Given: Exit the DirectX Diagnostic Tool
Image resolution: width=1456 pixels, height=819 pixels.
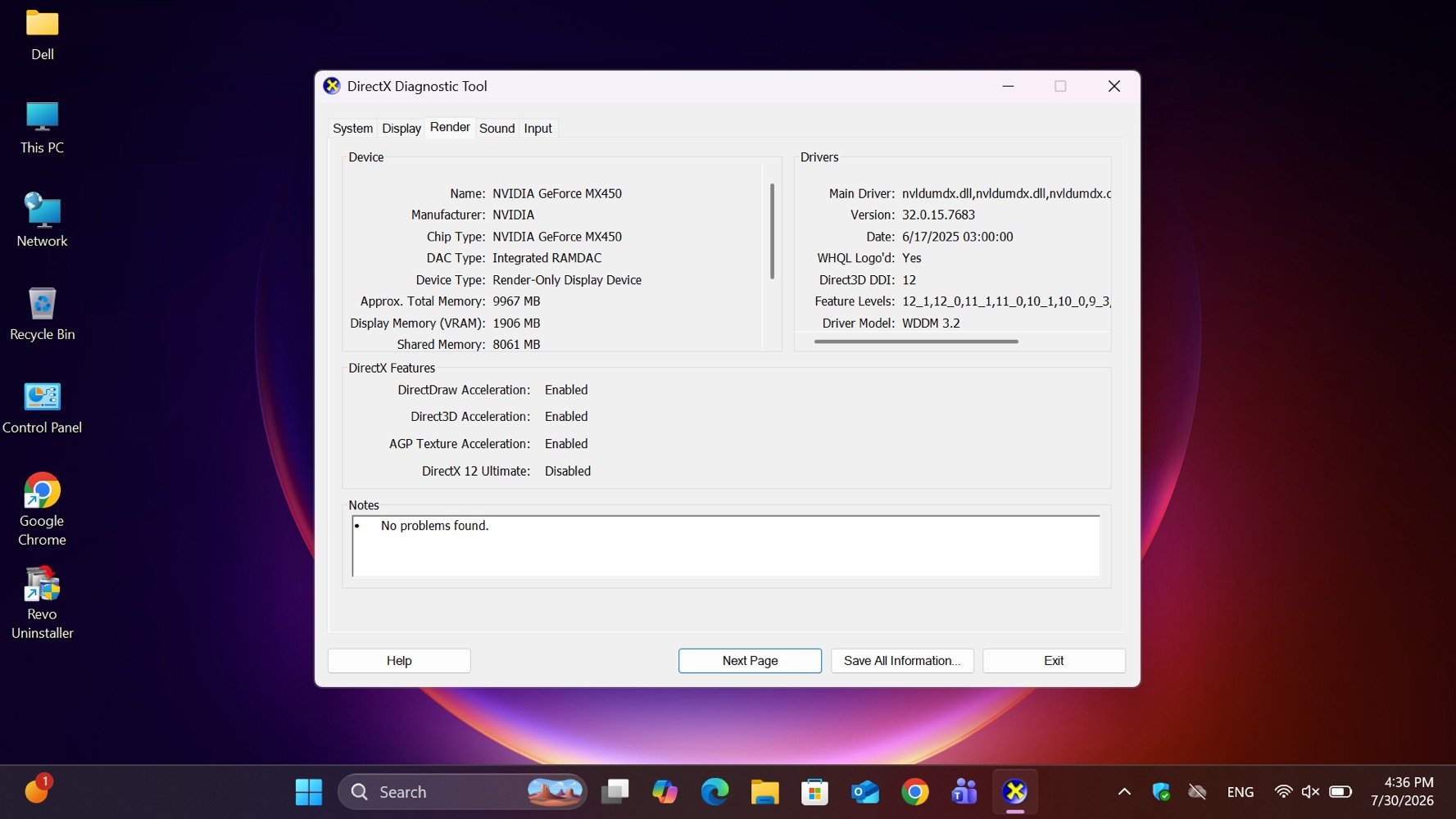Looking at the screenshot, I should coord(1054,661).
